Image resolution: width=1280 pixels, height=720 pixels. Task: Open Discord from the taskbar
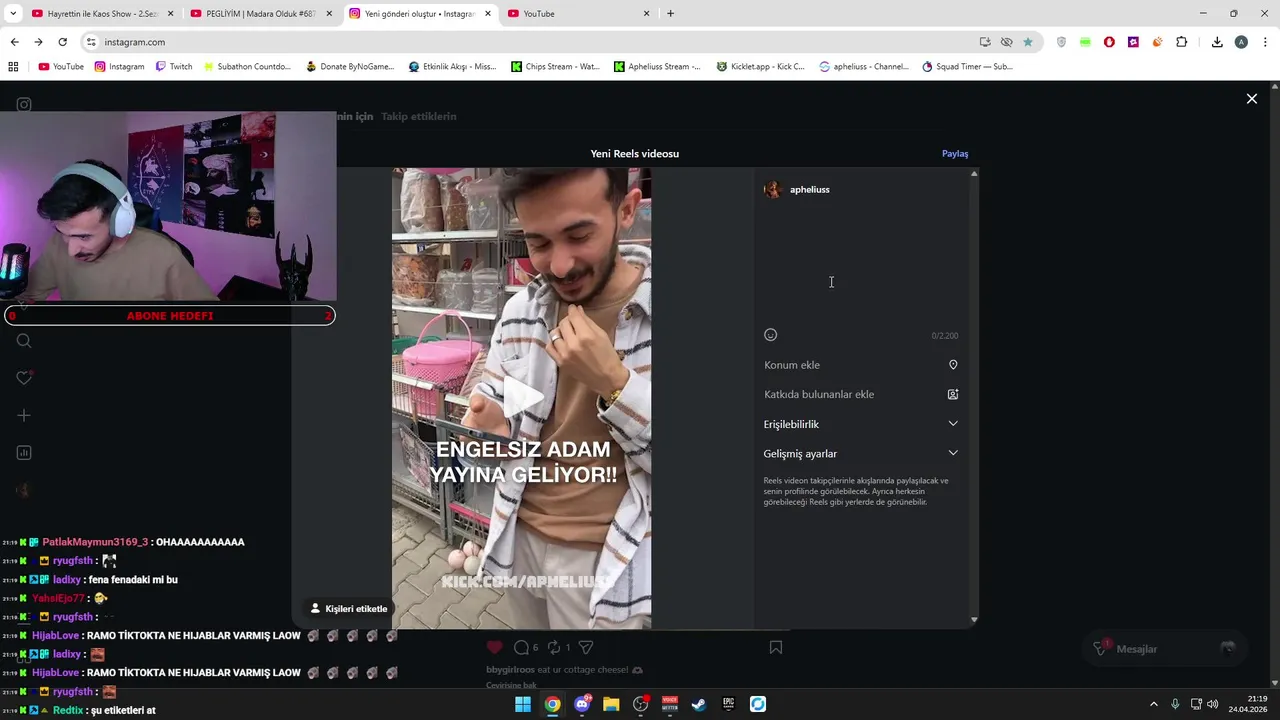[x=582, y=704]
